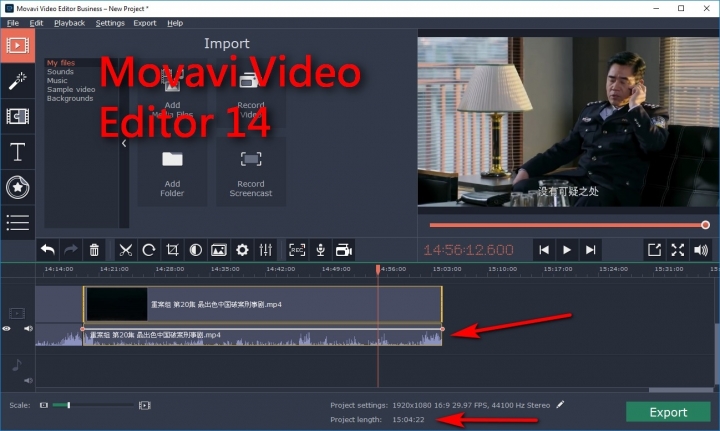Viewport: 720px width, 431px height.
Task: Click Add Folder button
Action: pyautogui.click(x=172, y=172)
